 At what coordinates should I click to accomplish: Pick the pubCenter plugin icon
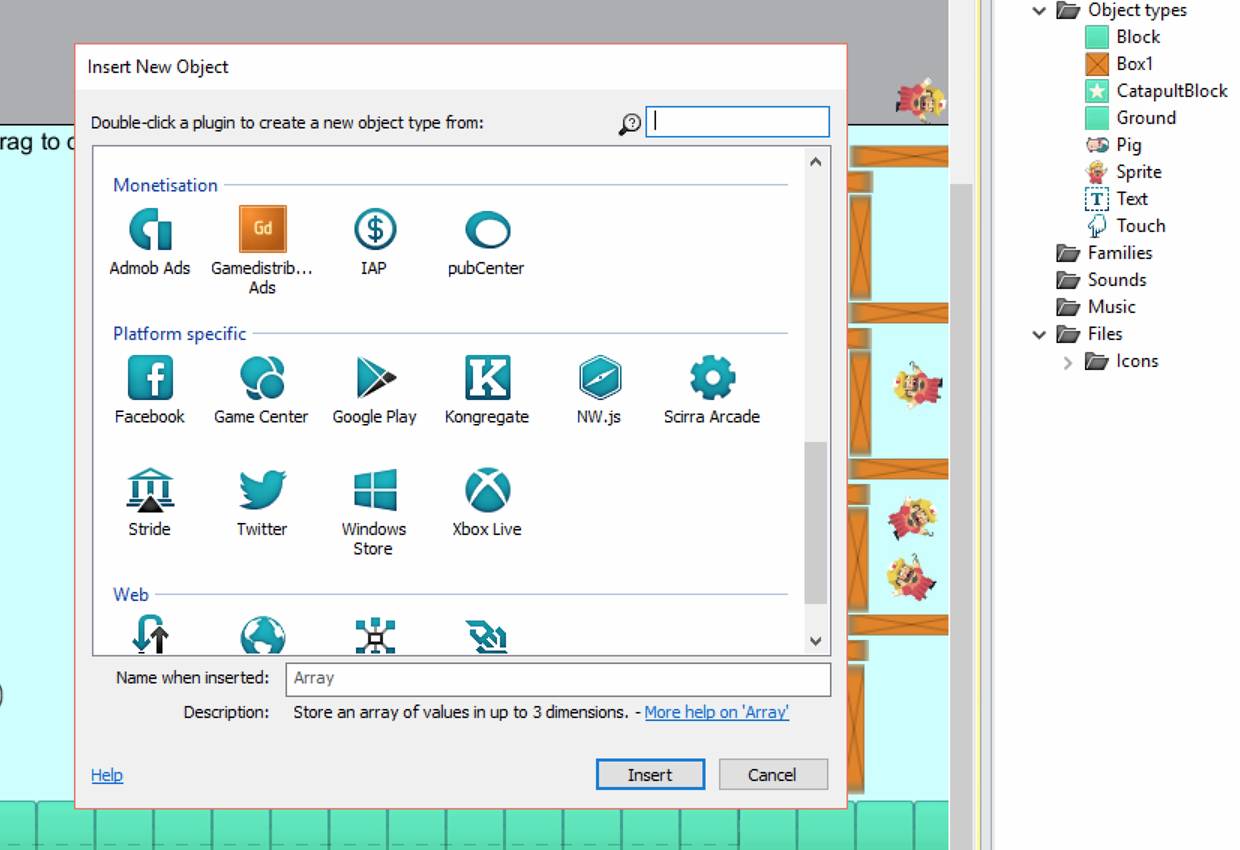point(487,230)
